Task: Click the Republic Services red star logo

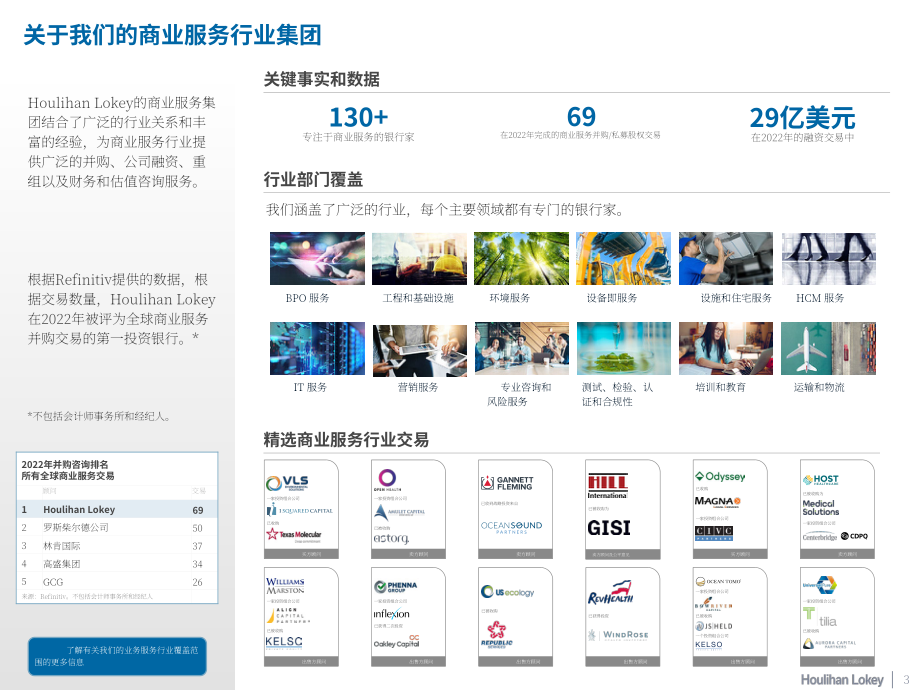Action: (x=497, y=635)
